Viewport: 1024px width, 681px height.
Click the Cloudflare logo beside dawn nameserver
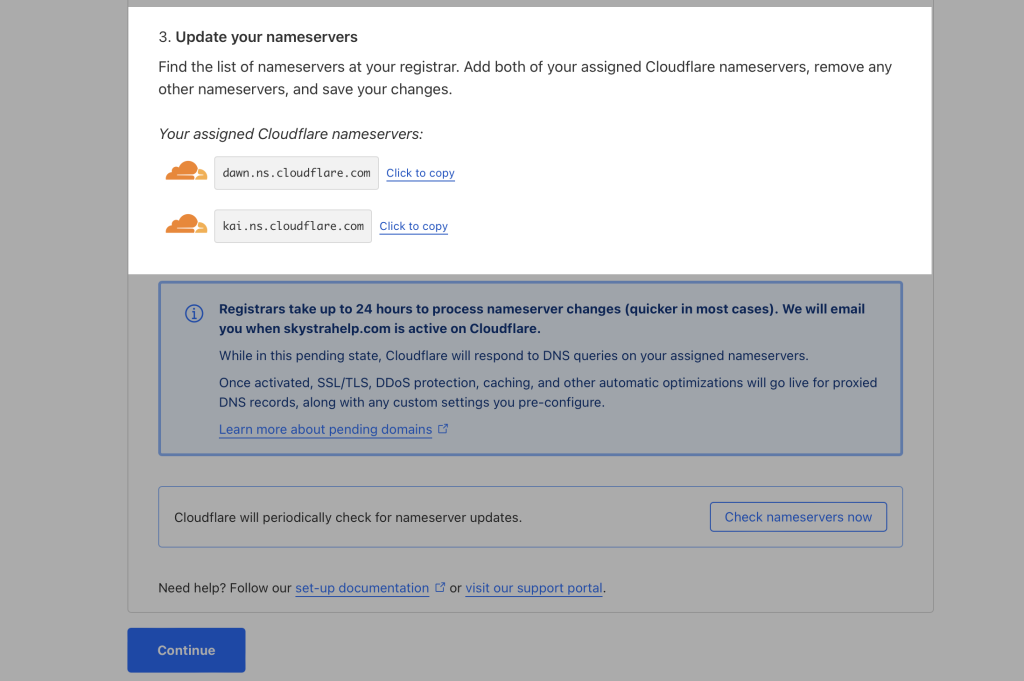[x=186, y=173]
